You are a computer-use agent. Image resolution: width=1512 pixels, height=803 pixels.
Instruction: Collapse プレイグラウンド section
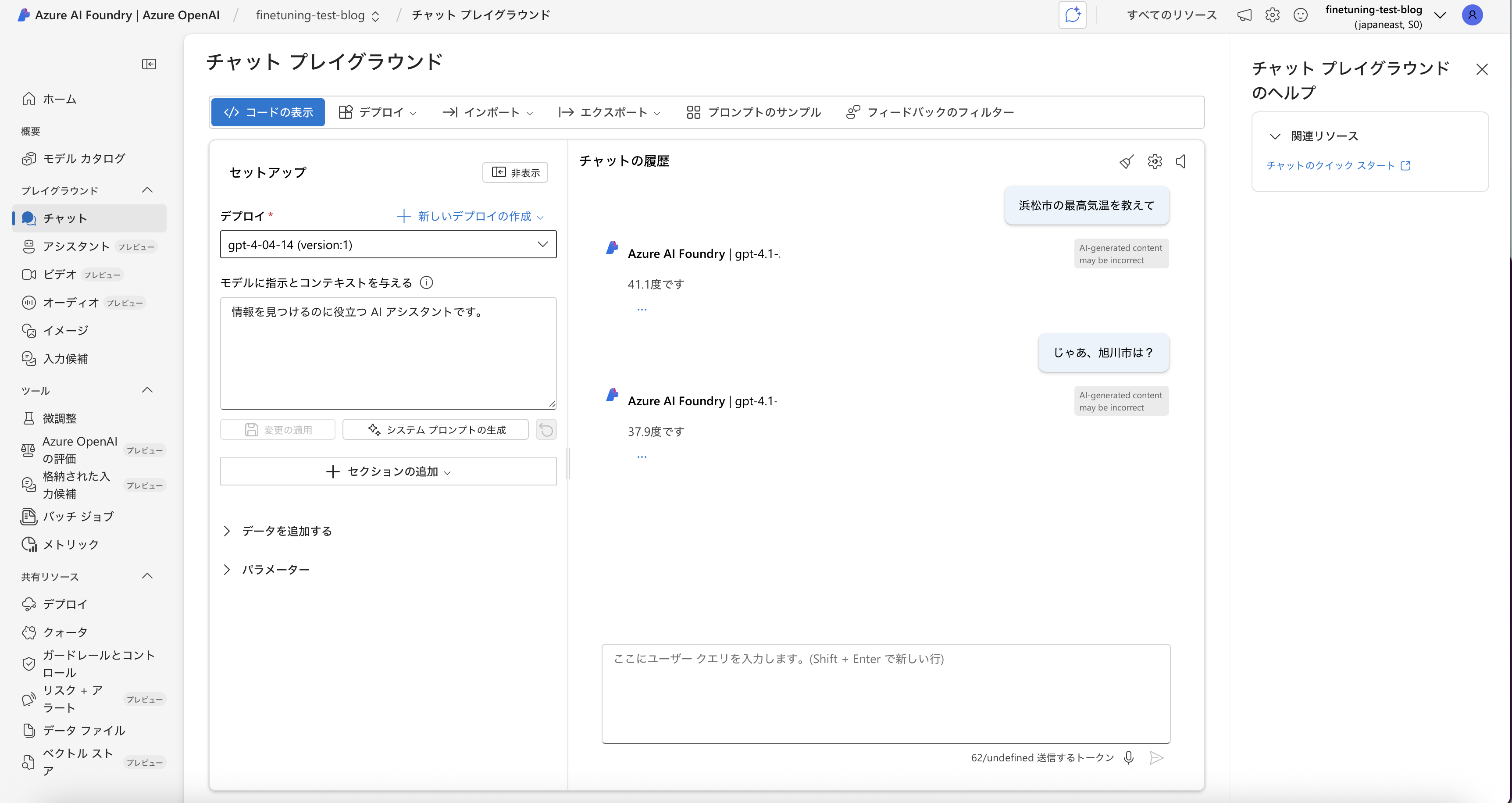[147, 190]
